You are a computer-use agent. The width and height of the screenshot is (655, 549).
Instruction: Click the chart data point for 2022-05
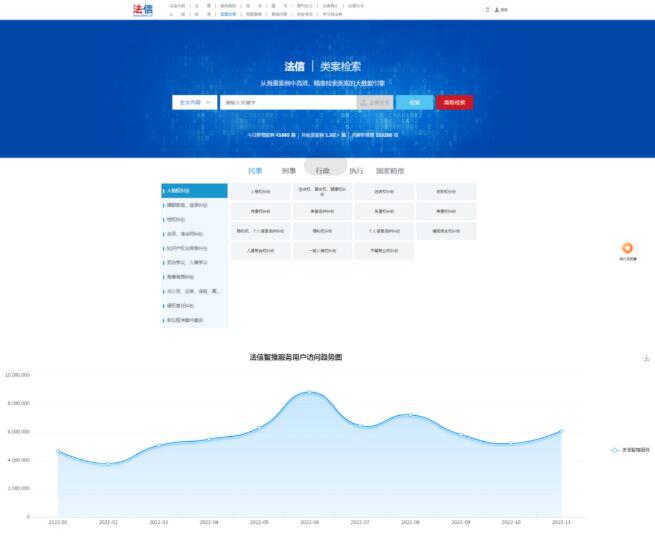259,427
